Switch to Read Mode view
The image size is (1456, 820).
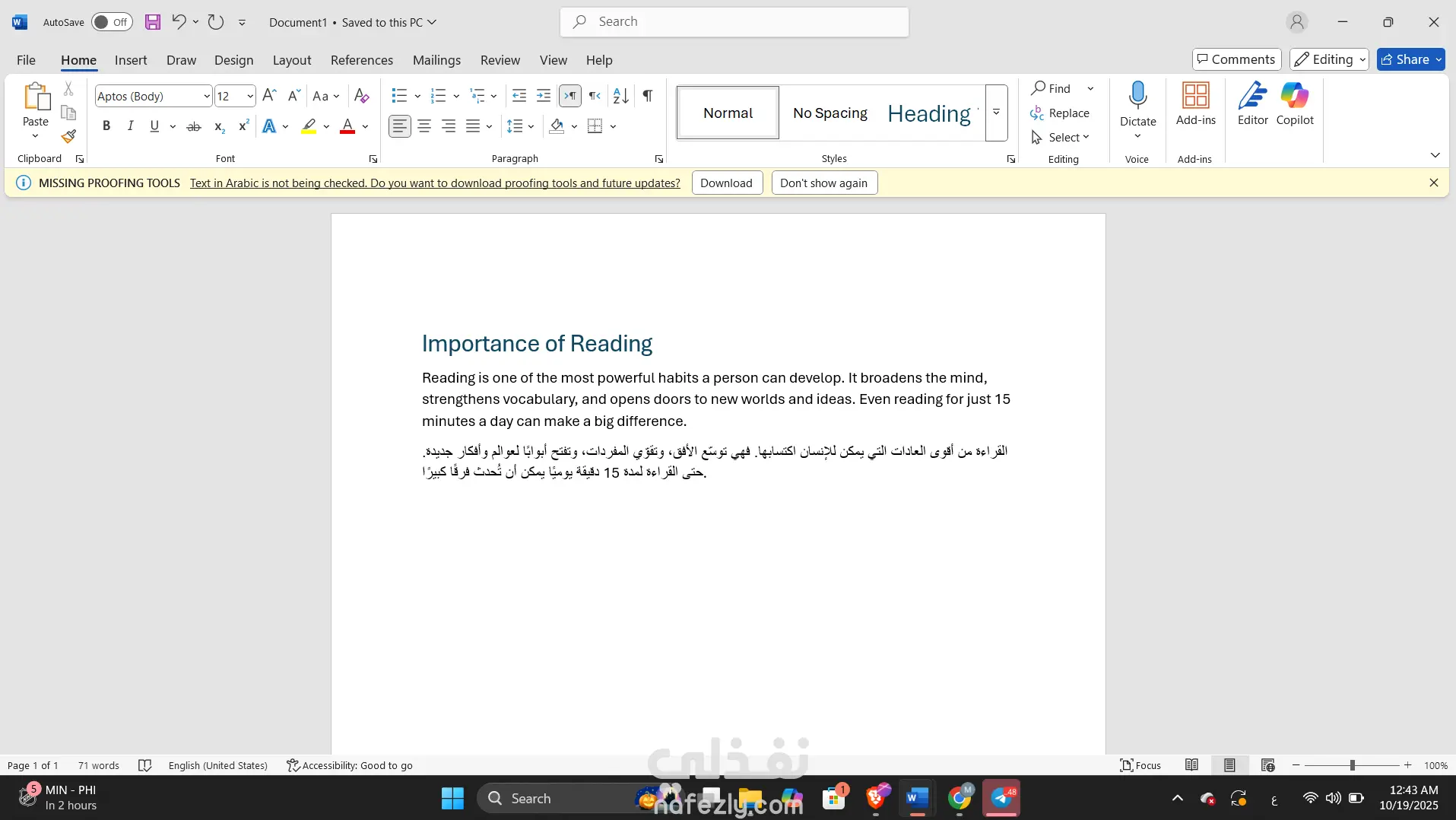(x=1192, y=765)
